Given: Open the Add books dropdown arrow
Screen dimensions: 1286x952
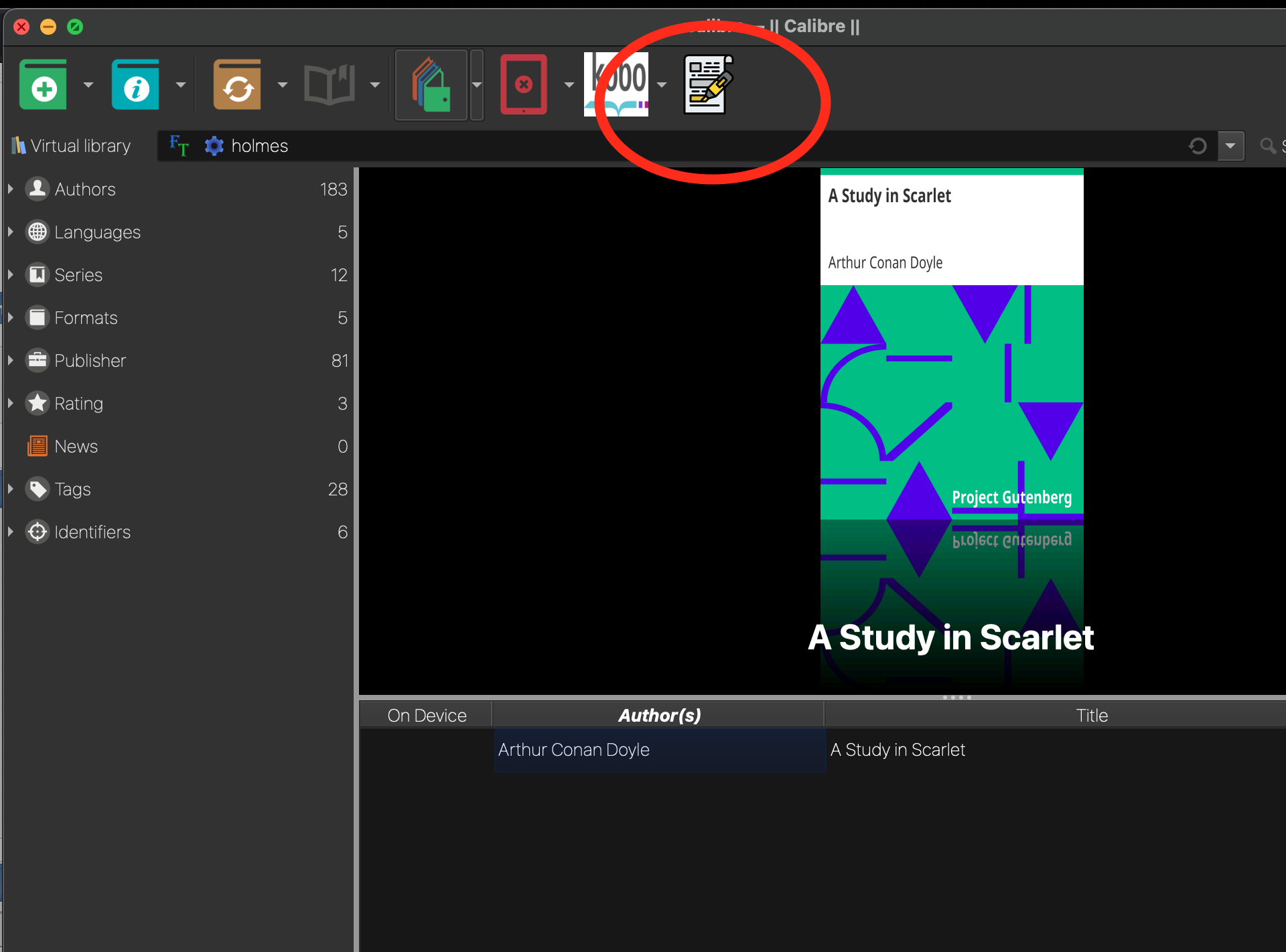Looking at the screenshot, I should click(88, 85).
